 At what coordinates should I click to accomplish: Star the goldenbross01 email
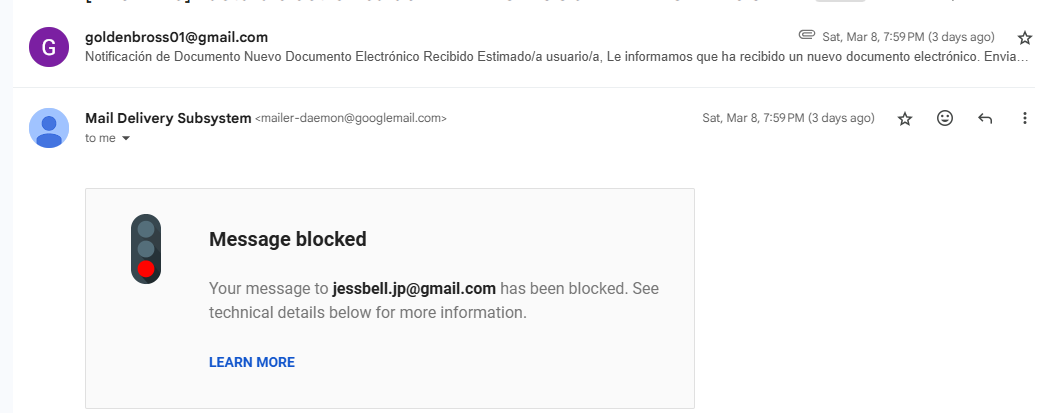[1025, 36]
